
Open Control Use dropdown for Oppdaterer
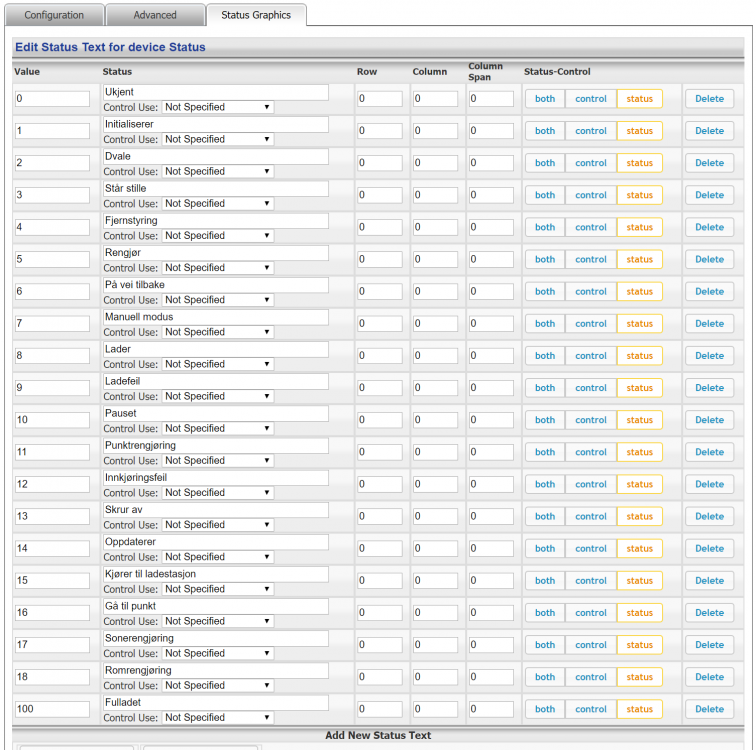click(x=217, y=557)
